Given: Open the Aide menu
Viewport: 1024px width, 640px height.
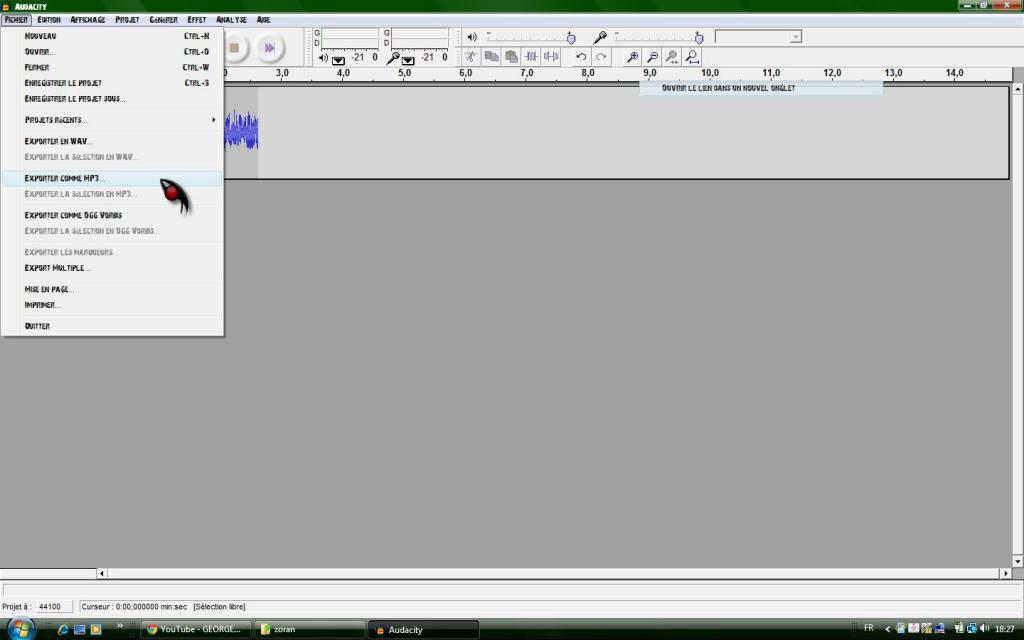Looking at the screenshot, I should point(263,20).
